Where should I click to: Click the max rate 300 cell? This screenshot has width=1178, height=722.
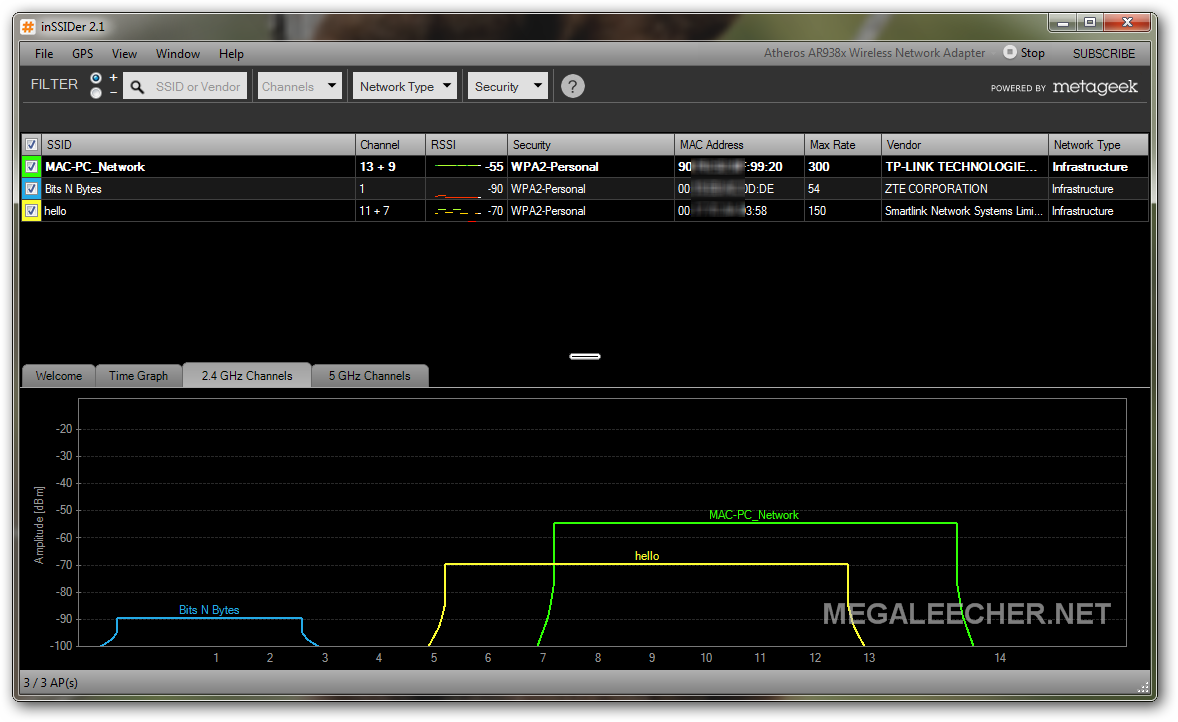(x=843, y=167)
